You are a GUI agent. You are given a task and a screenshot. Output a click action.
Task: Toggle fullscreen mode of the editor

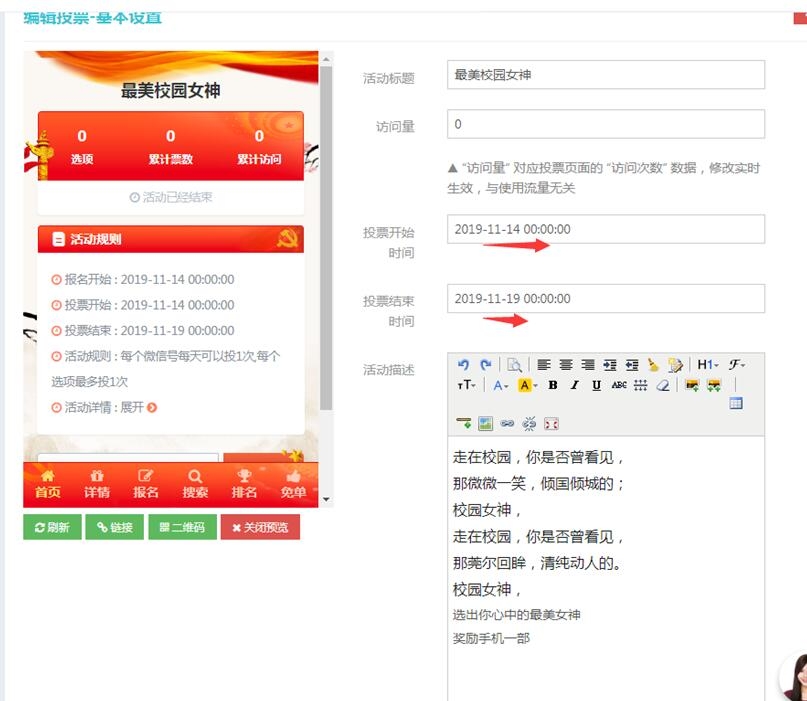click(551, 423)
